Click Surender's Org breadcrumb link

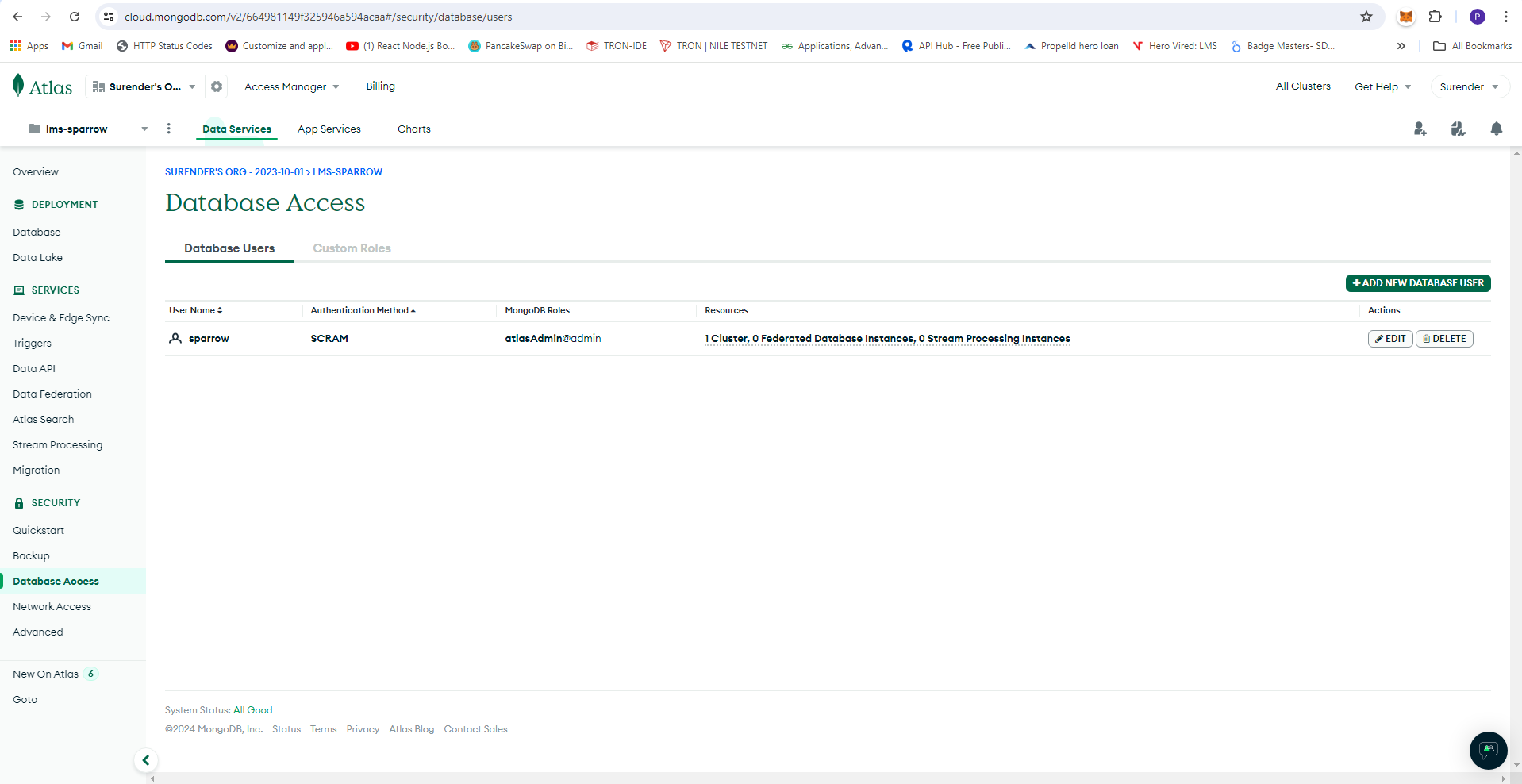click(234, 171)
